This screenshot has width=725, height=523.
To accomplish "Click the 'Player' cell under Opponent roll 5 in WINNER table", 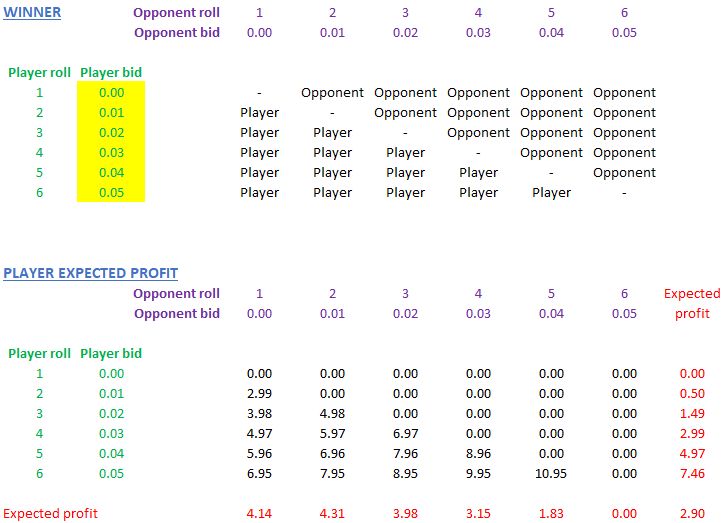I will 551,192.
